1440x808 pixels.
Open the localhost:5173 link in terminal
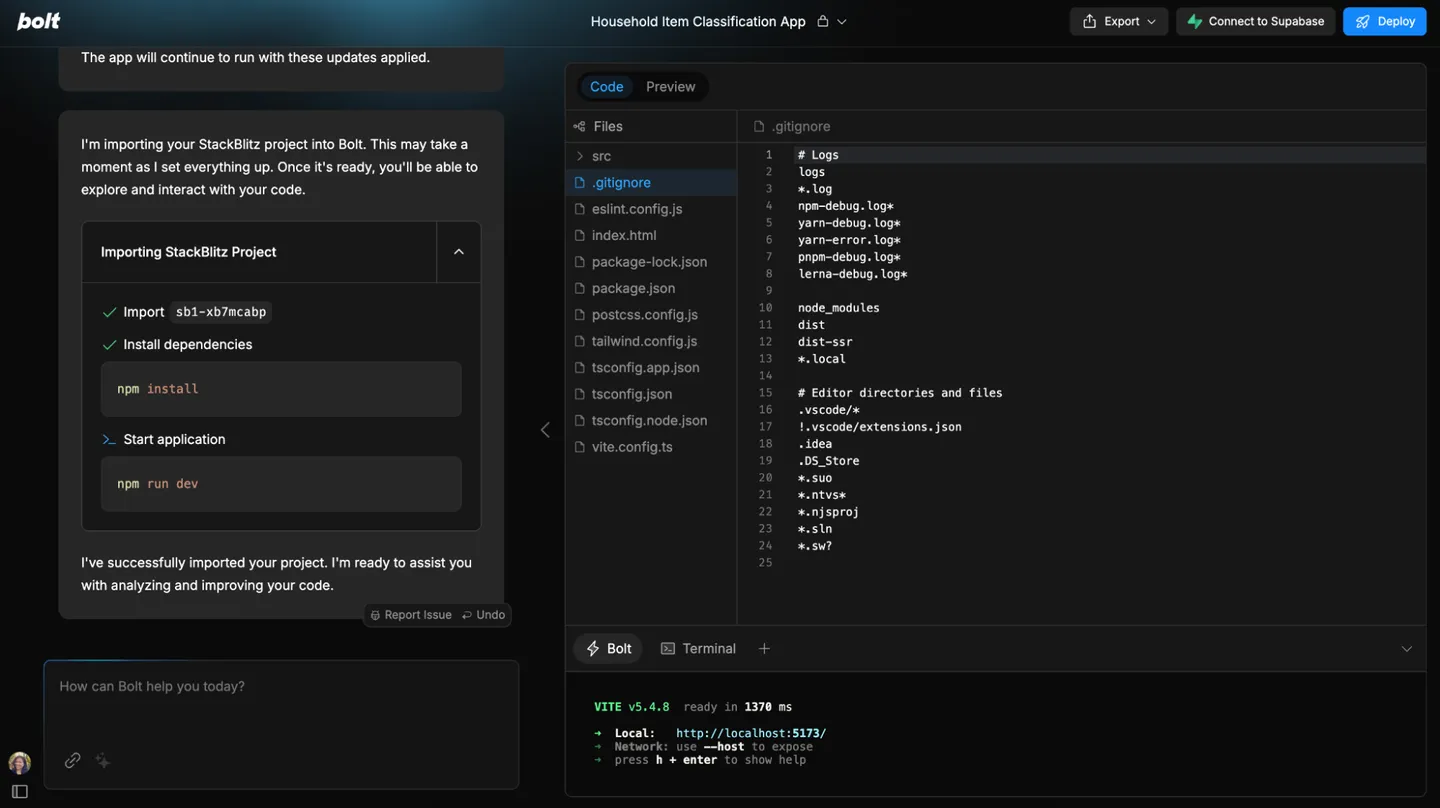click(750, 733)
